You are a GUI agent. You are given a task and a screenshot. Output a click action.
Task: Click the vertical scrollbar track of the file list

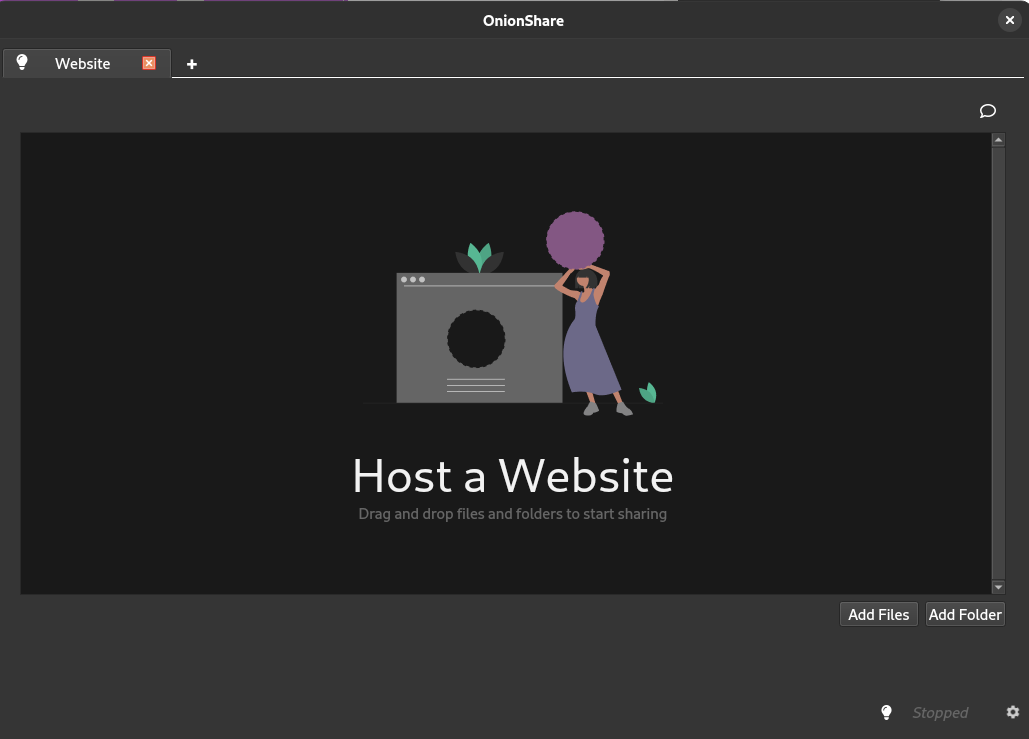(x=998, y=360)
